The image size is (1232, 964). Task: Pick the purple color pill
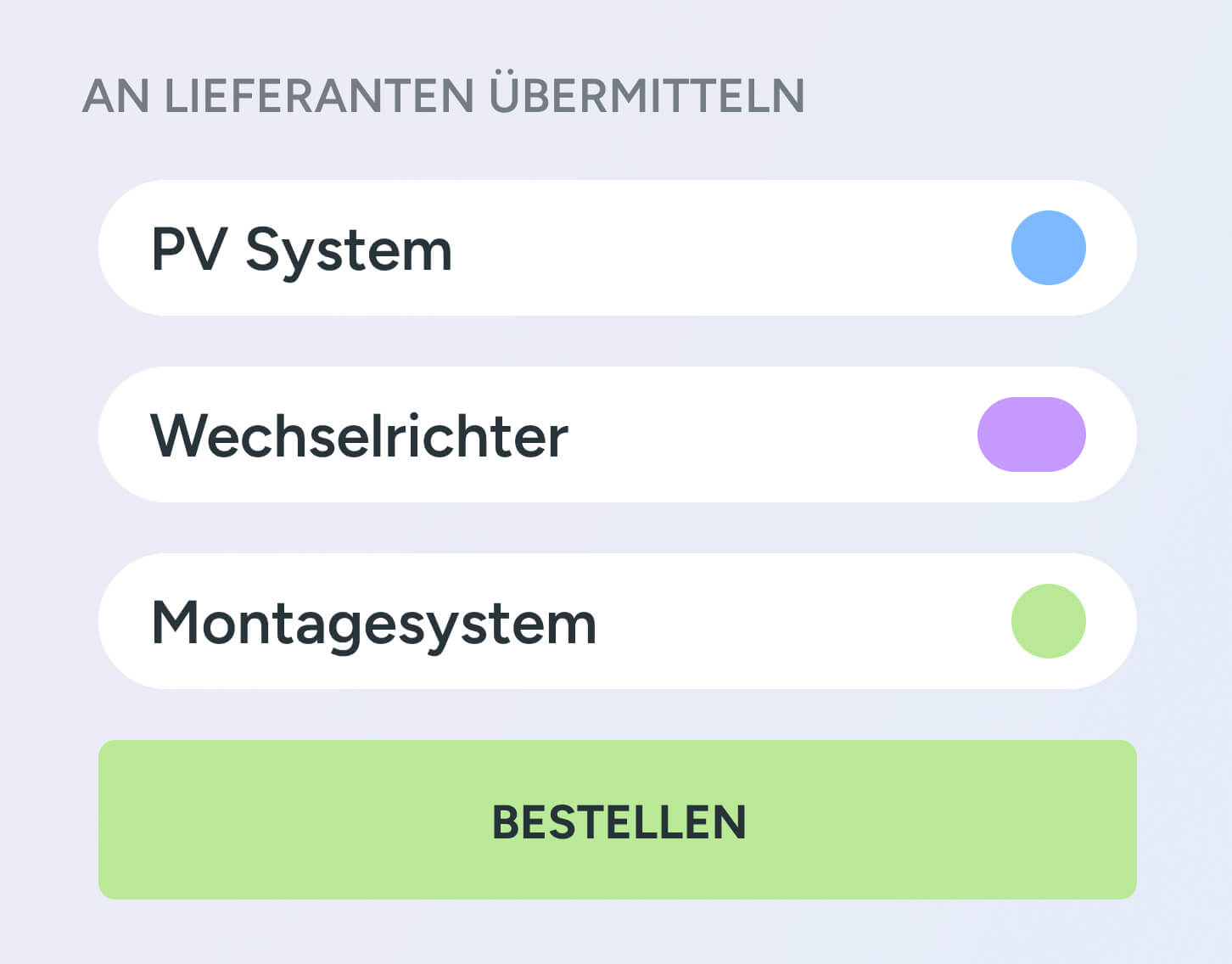coord(1031,434)
